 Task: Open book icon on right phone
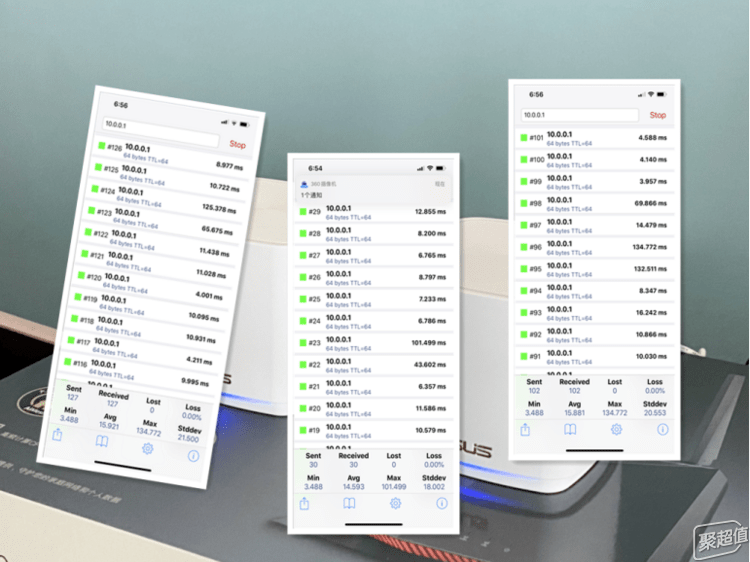tap(570, 430)
